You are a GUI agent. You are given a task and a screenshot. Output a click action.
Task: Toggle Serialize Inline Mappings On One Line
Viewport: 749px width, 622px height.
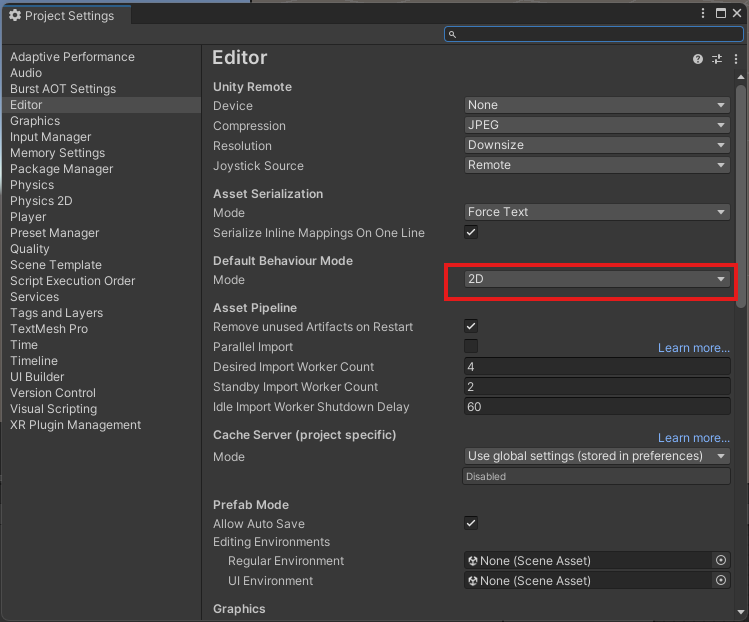pyautogui.click(x=471, y=232)
